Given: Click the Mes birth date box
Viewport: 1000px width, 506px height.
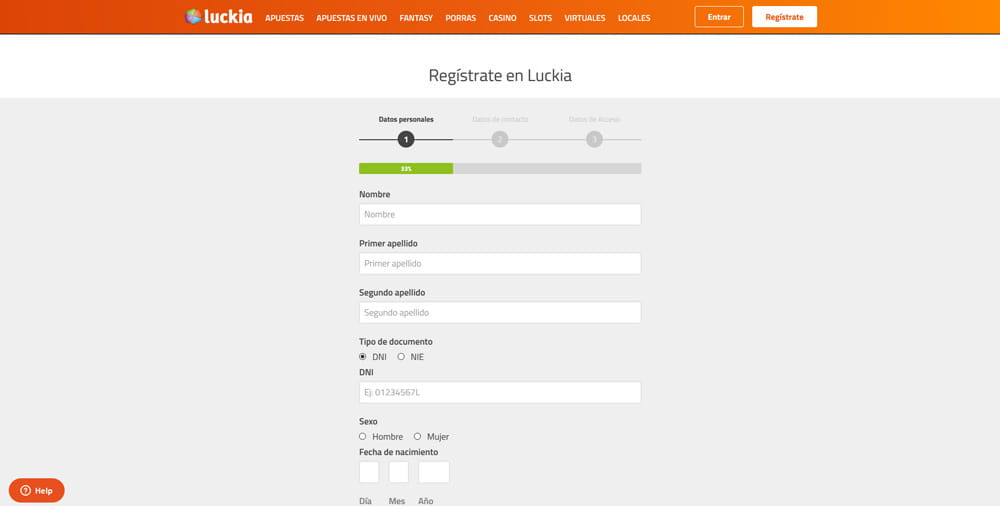Looking at the screenshot, I should click(x=399, y=472).
